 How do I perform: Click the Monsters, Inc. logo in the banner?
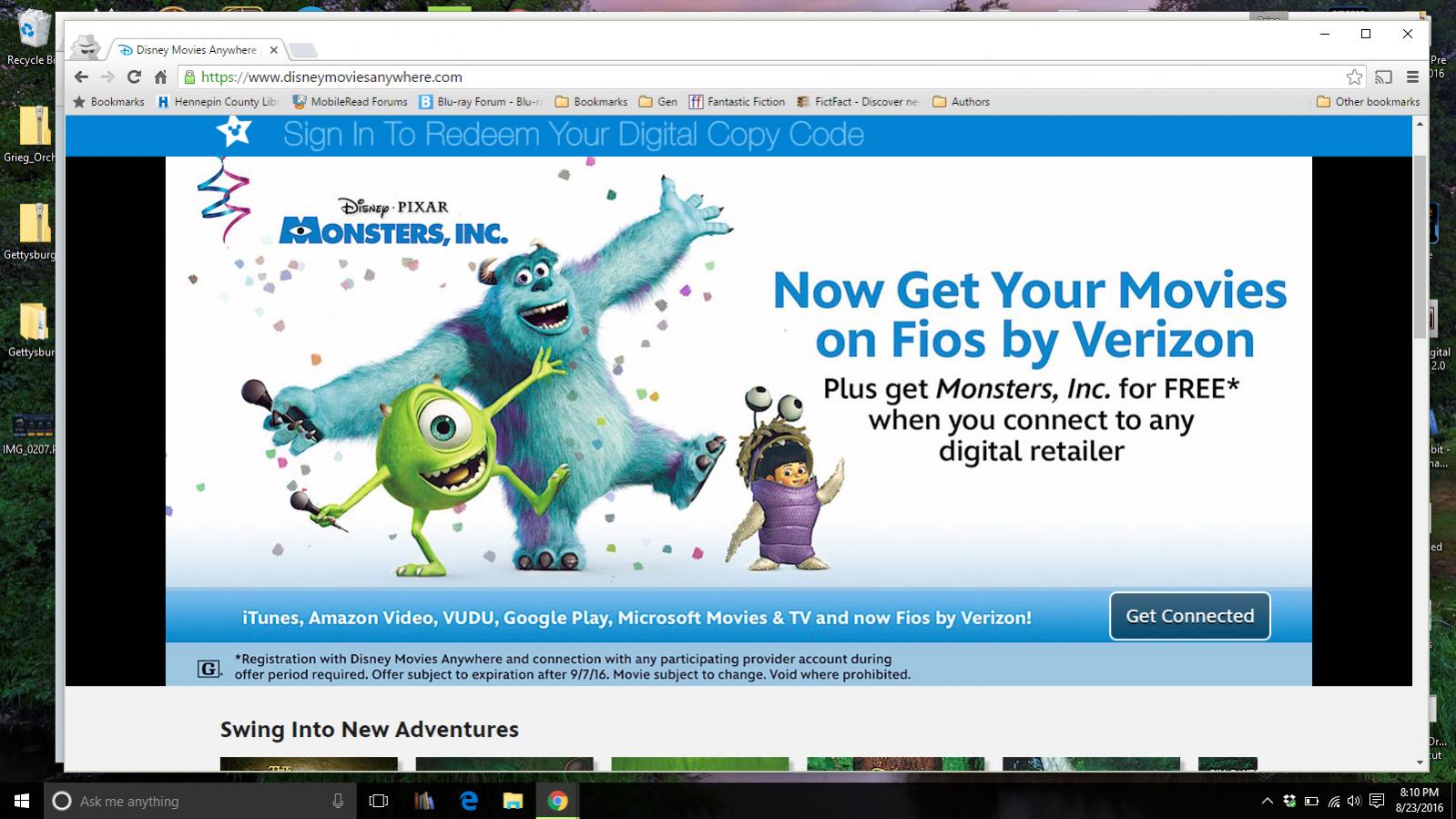[393, 221]
